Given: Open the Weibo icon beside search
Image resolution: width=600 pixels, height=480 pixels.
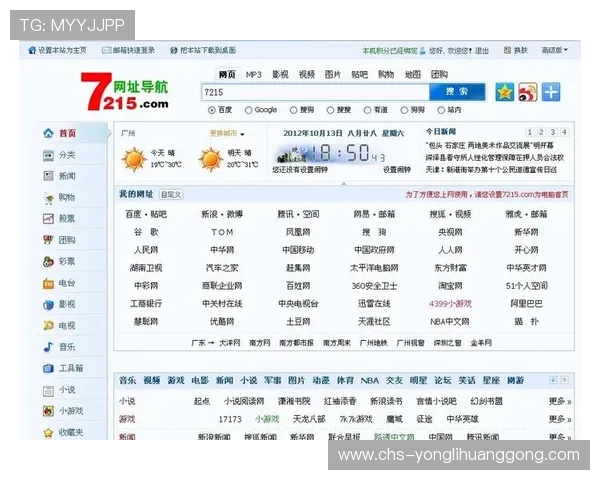Looking at the screenshot, I should (x=528, y=92).
